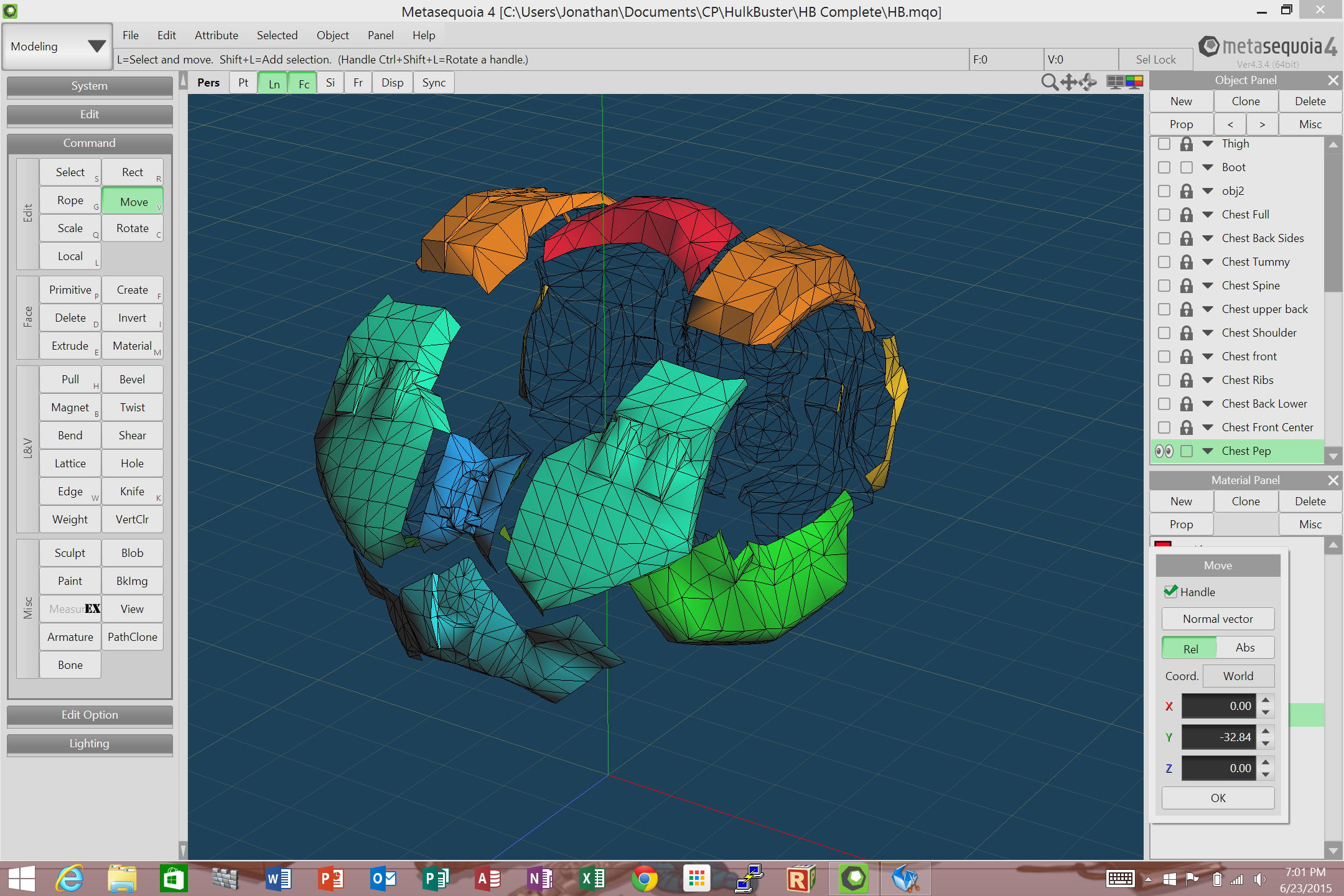Close the Object Panel with its X
Screen dimensions: 1344x896
[x=1333, y=80]
